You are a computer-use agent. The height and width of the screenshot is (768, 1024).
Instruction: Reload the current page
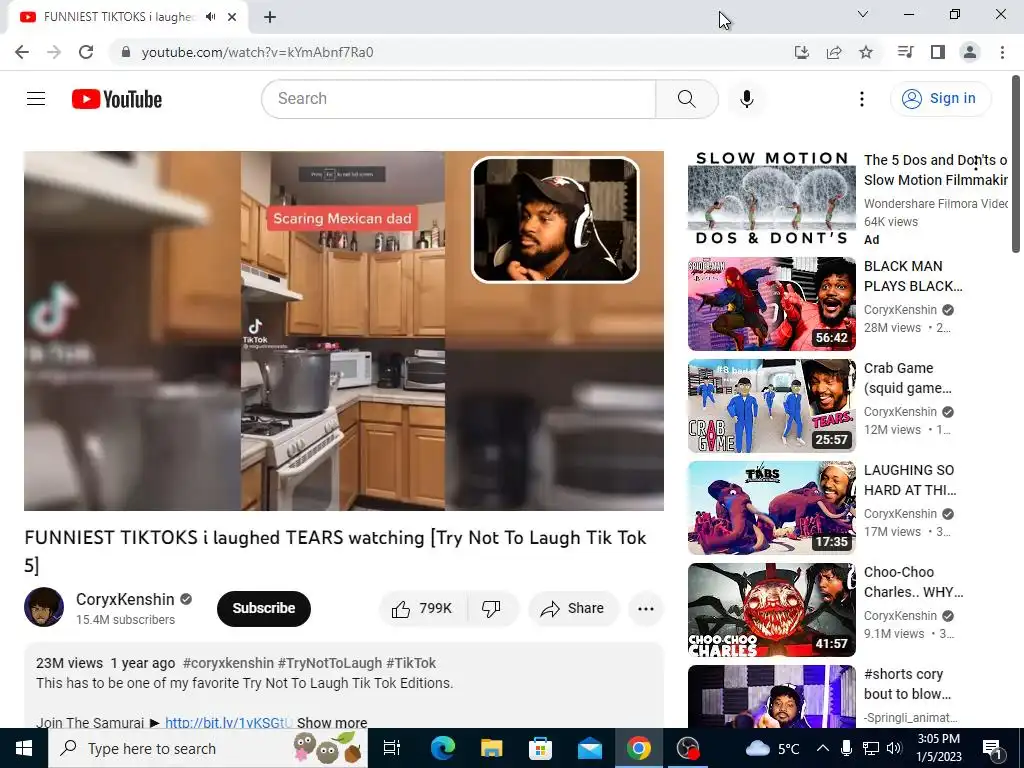click(x=86, y=52)
